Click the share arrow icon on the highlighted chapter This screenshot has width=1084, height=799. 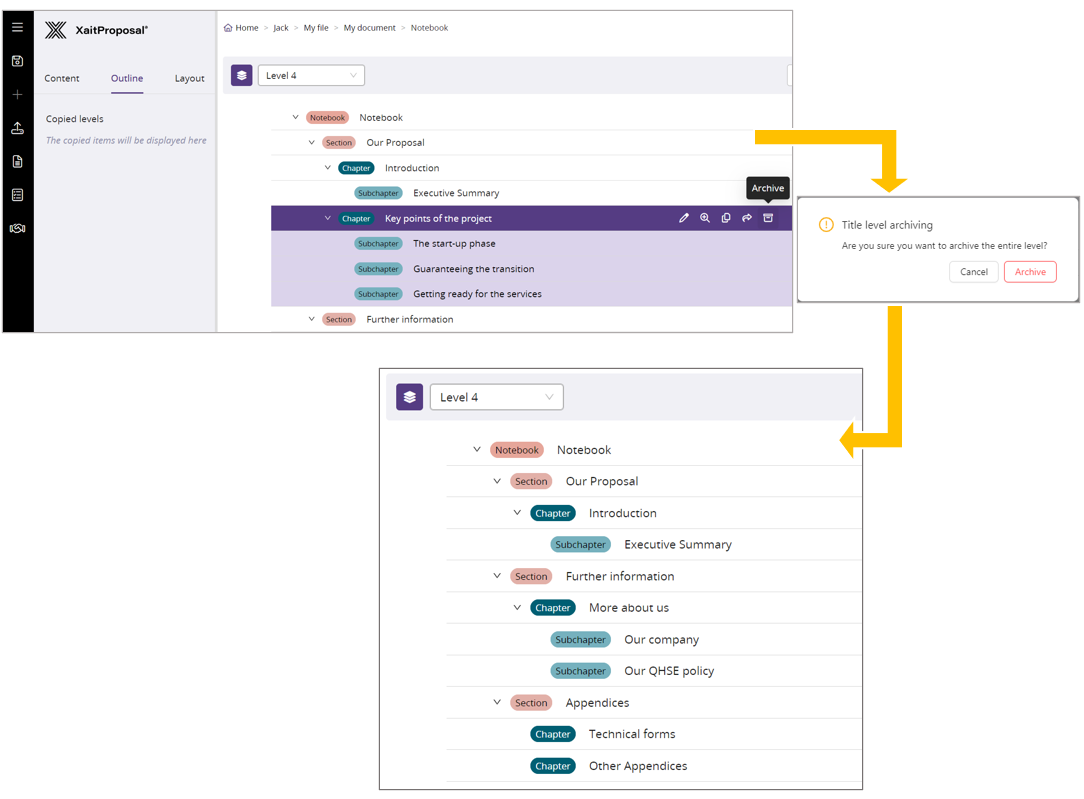click(x=747, y=218)
